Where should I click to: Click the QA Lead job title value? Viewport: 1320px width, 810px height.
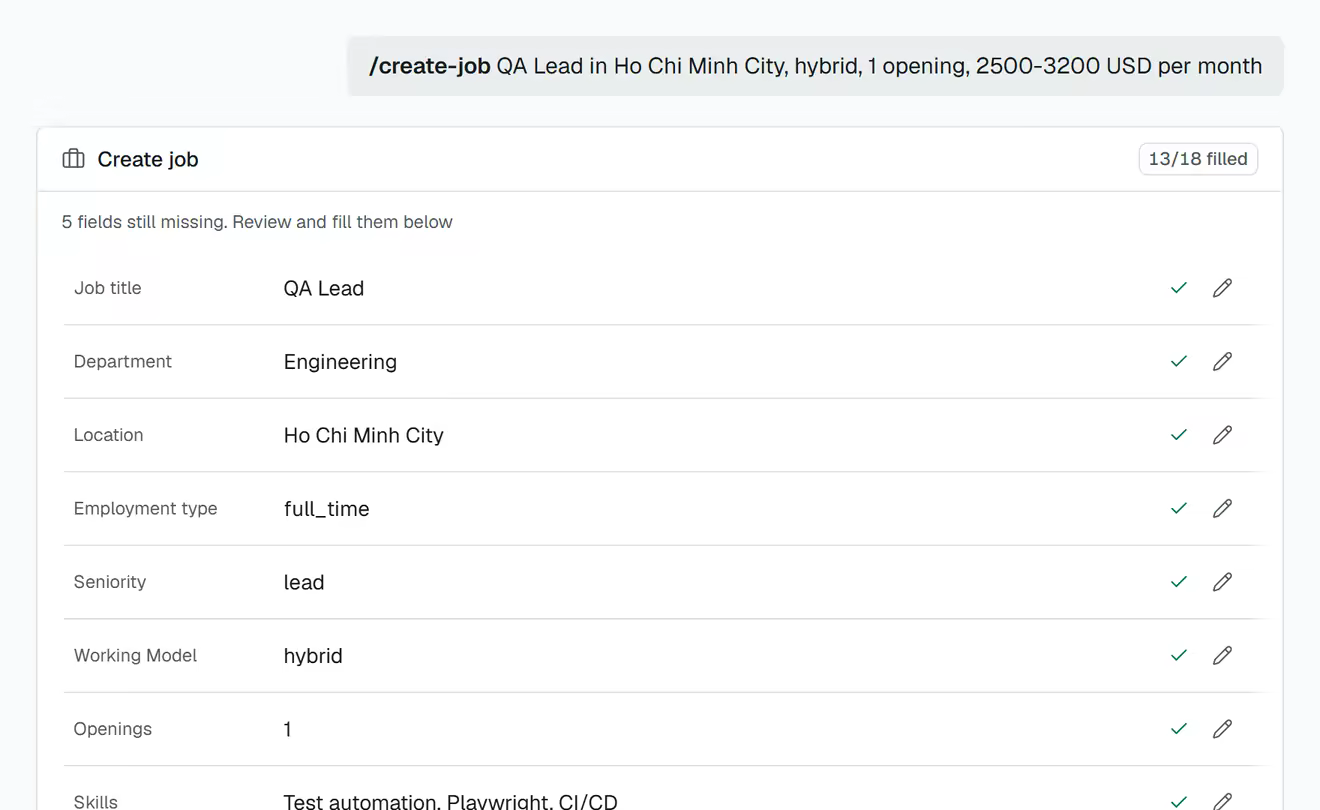tap(324, 288)
